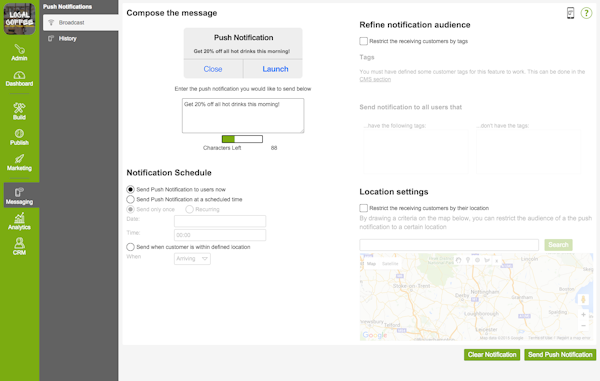This screenshot has width=600, height=381.
Task: Click the Report a map error link
Action: pos(574,338)
